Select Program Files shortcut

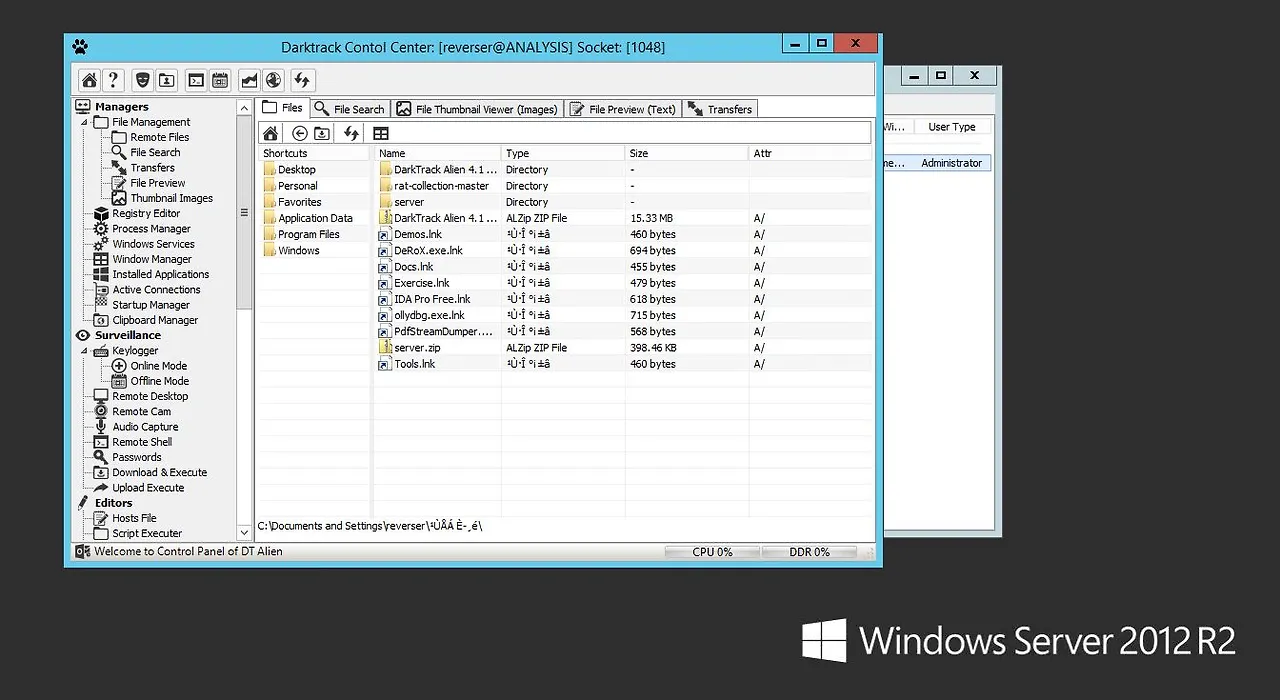click(x=308, y=234)
